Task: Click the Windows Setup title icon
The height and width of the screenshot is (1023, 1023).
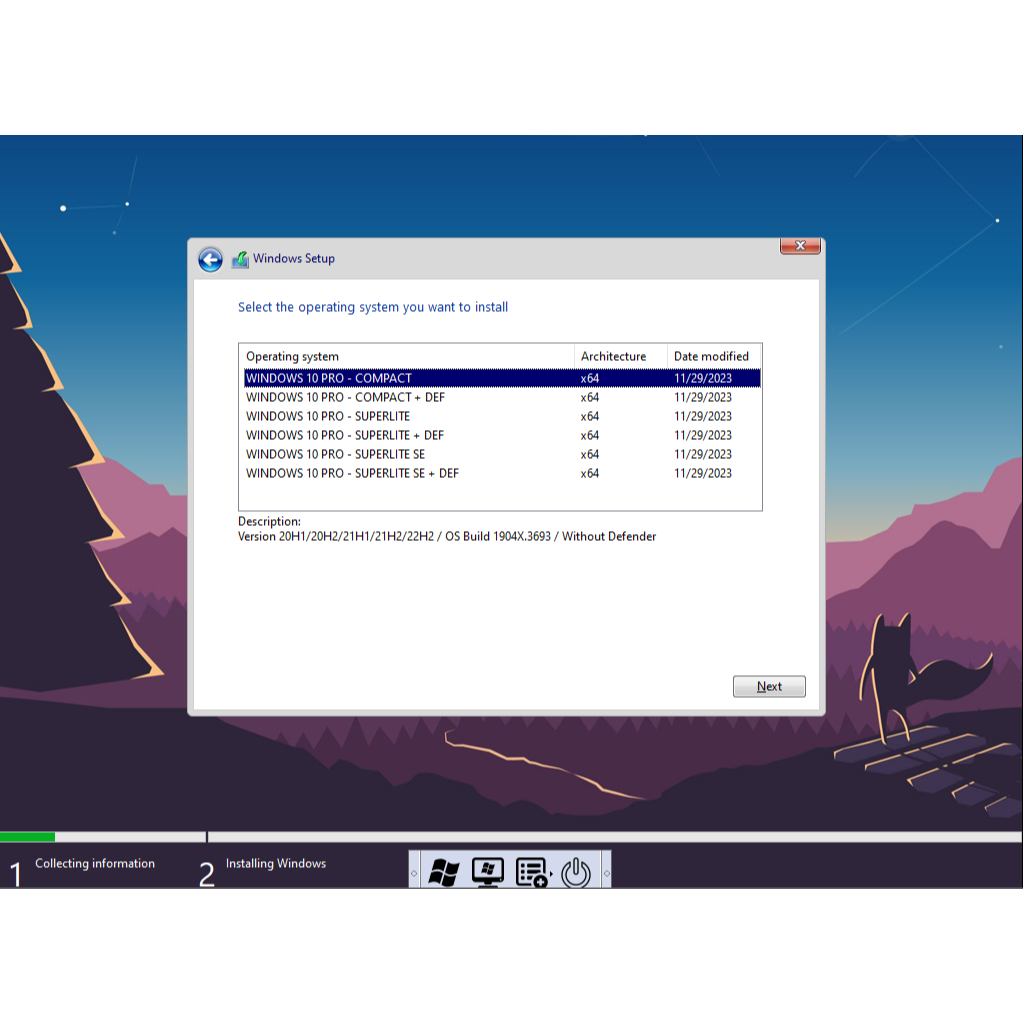Action: point(240,260)
